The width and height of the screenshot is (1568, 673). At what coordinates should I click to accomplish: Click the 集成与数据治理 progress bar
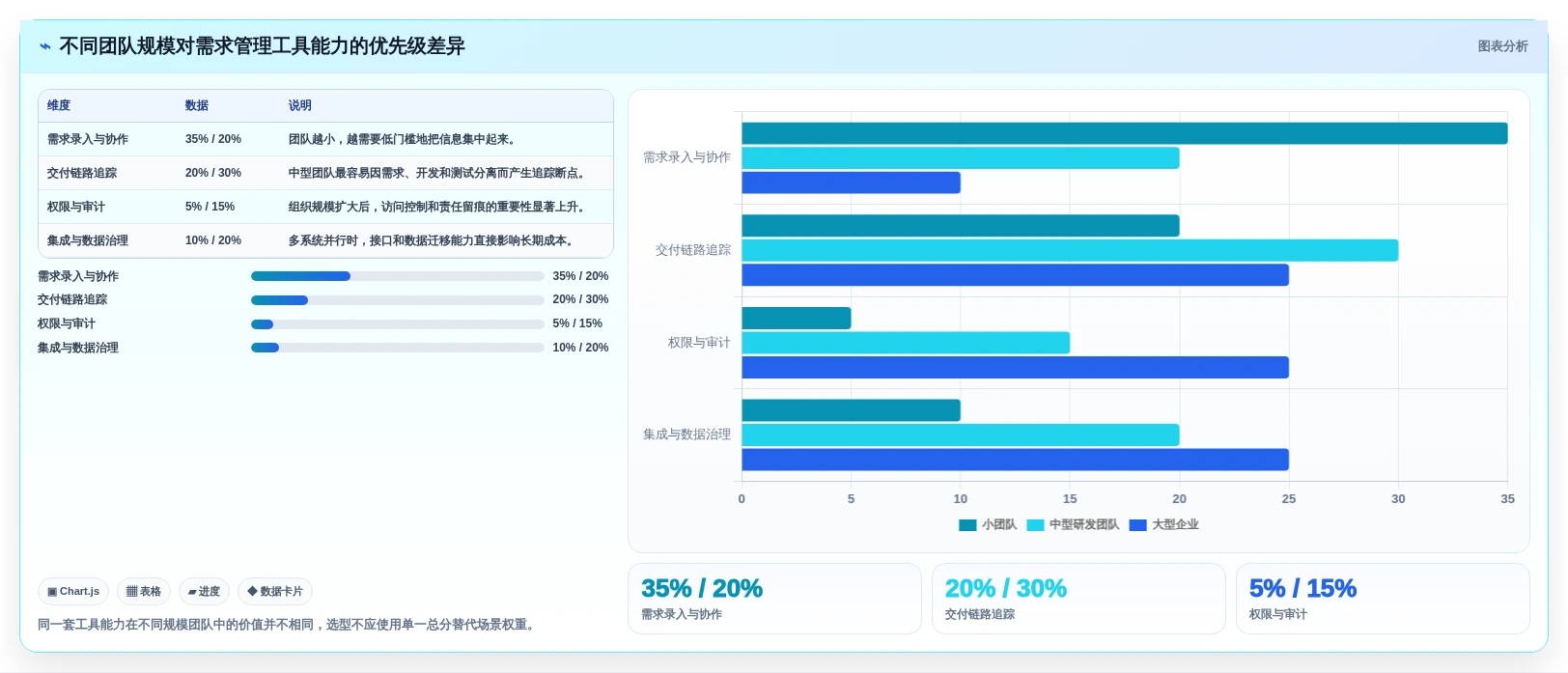click(x=398, y=348)
